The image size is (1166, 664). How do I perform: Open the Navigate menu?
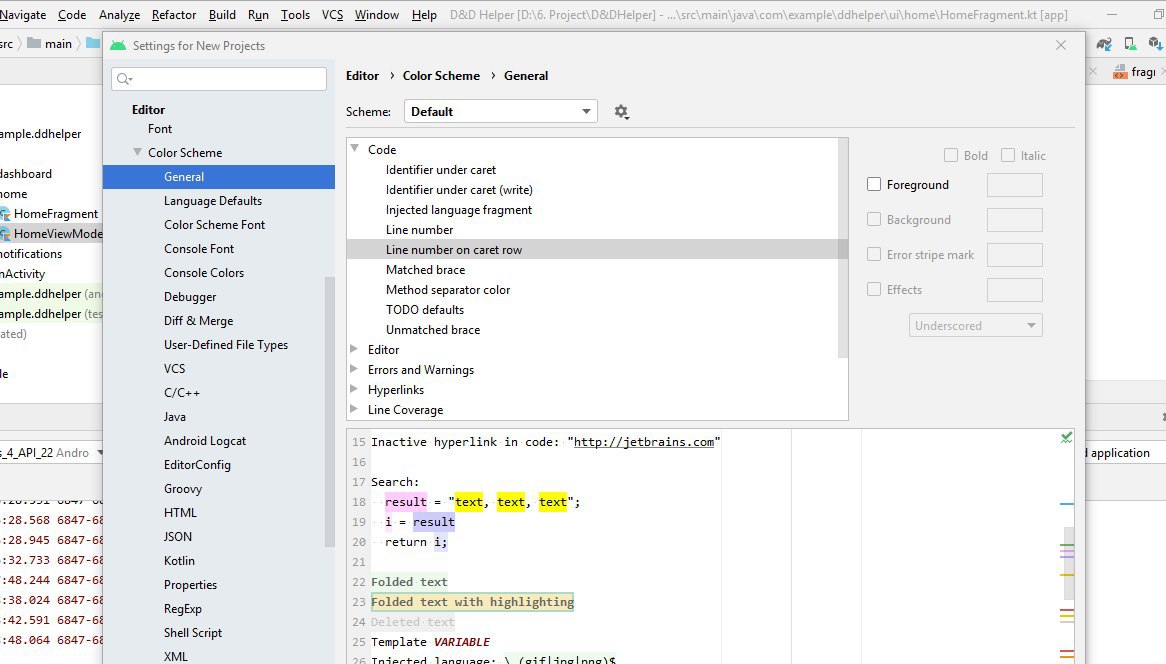(x=23, y=14)
